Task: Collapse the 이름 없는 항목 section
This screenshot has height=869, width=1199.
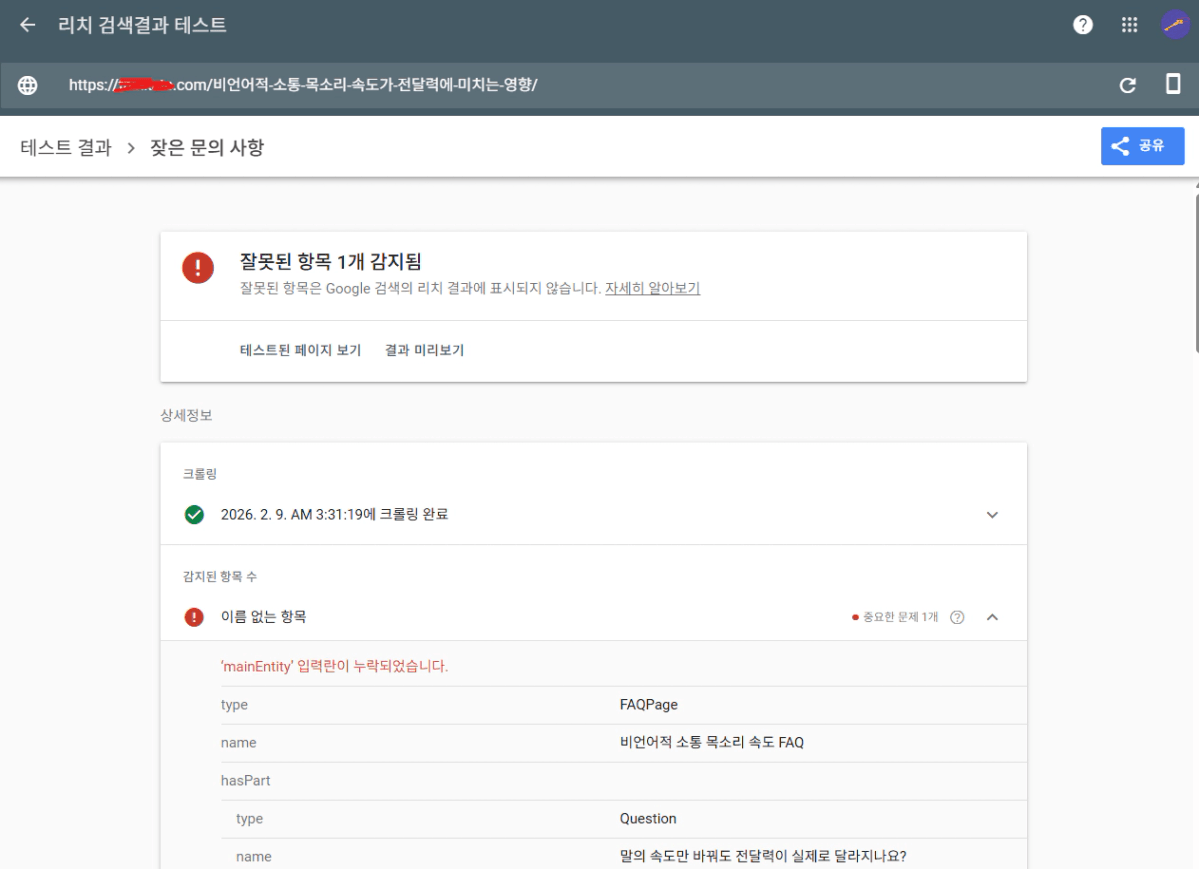Action: pos(992,617)
